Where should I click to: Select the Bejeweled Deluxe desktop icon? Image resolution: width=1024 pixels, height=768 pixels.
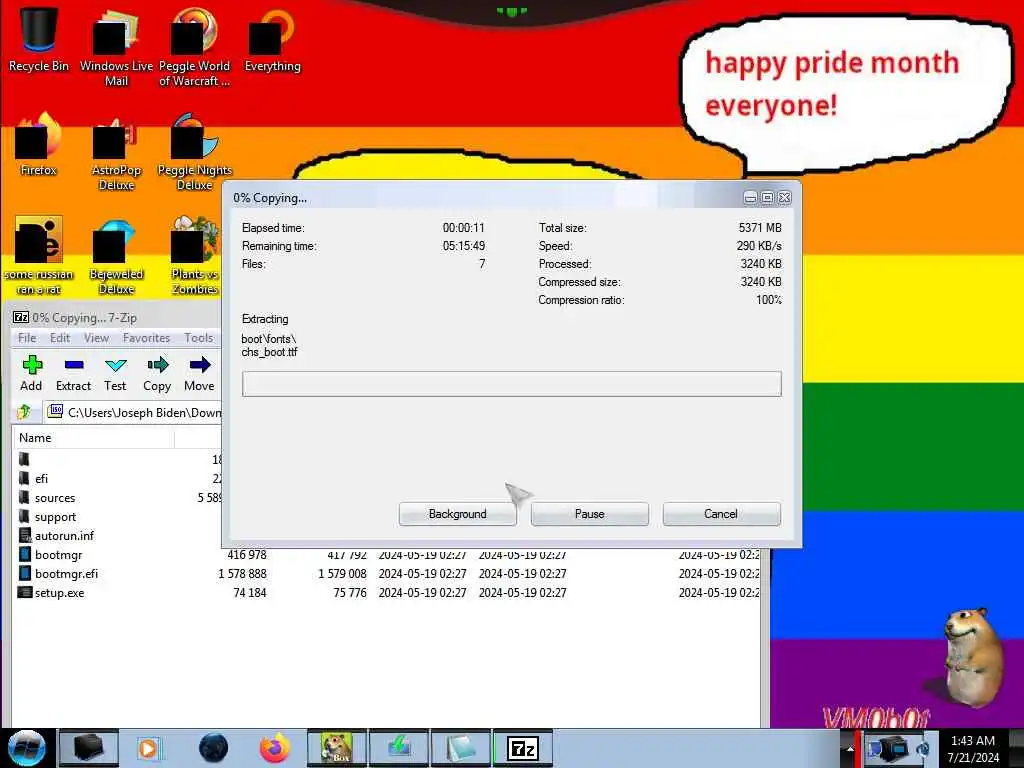(116, 256)
